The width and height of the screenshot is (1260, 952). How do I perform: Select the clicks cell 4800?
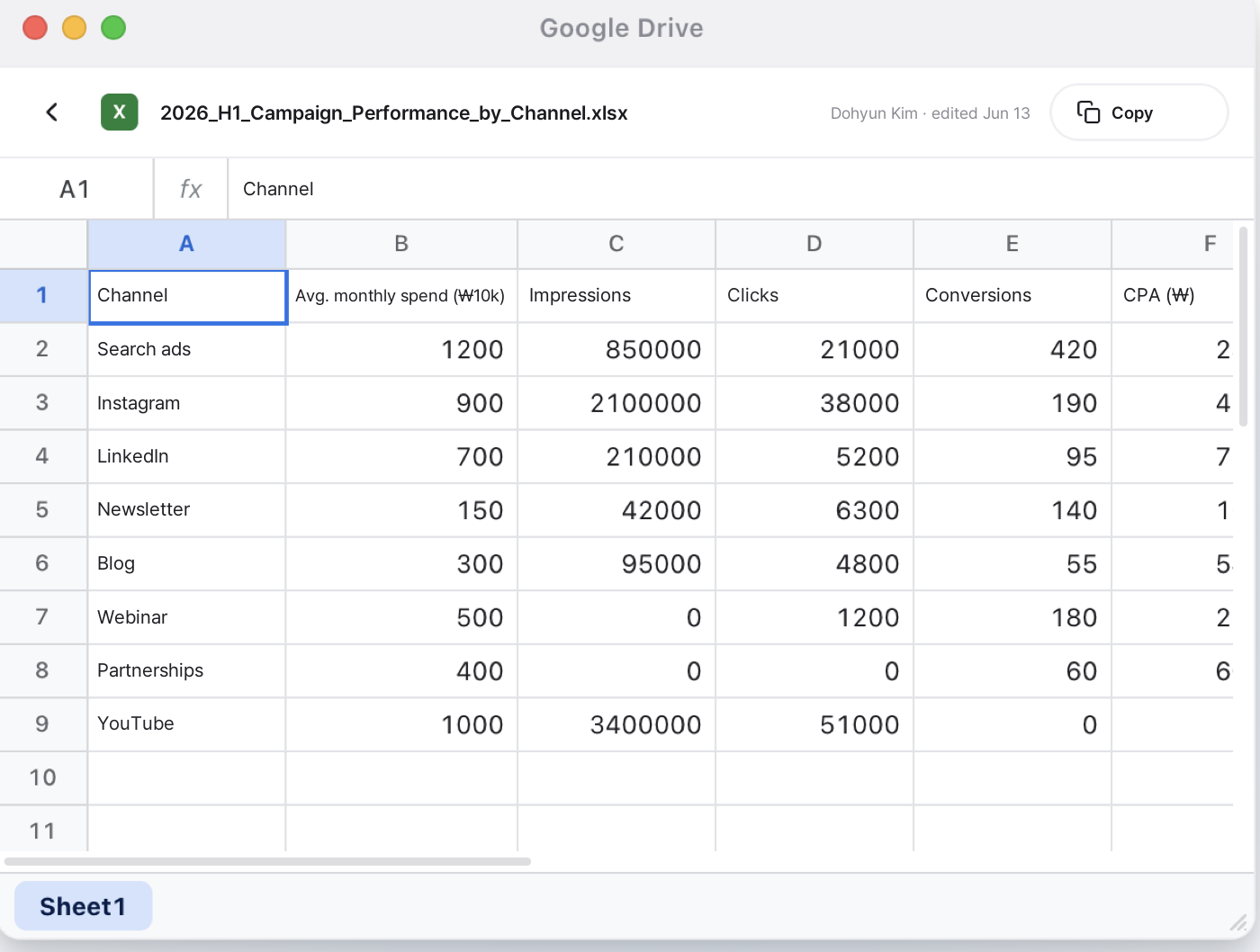[x=814, y=563]
